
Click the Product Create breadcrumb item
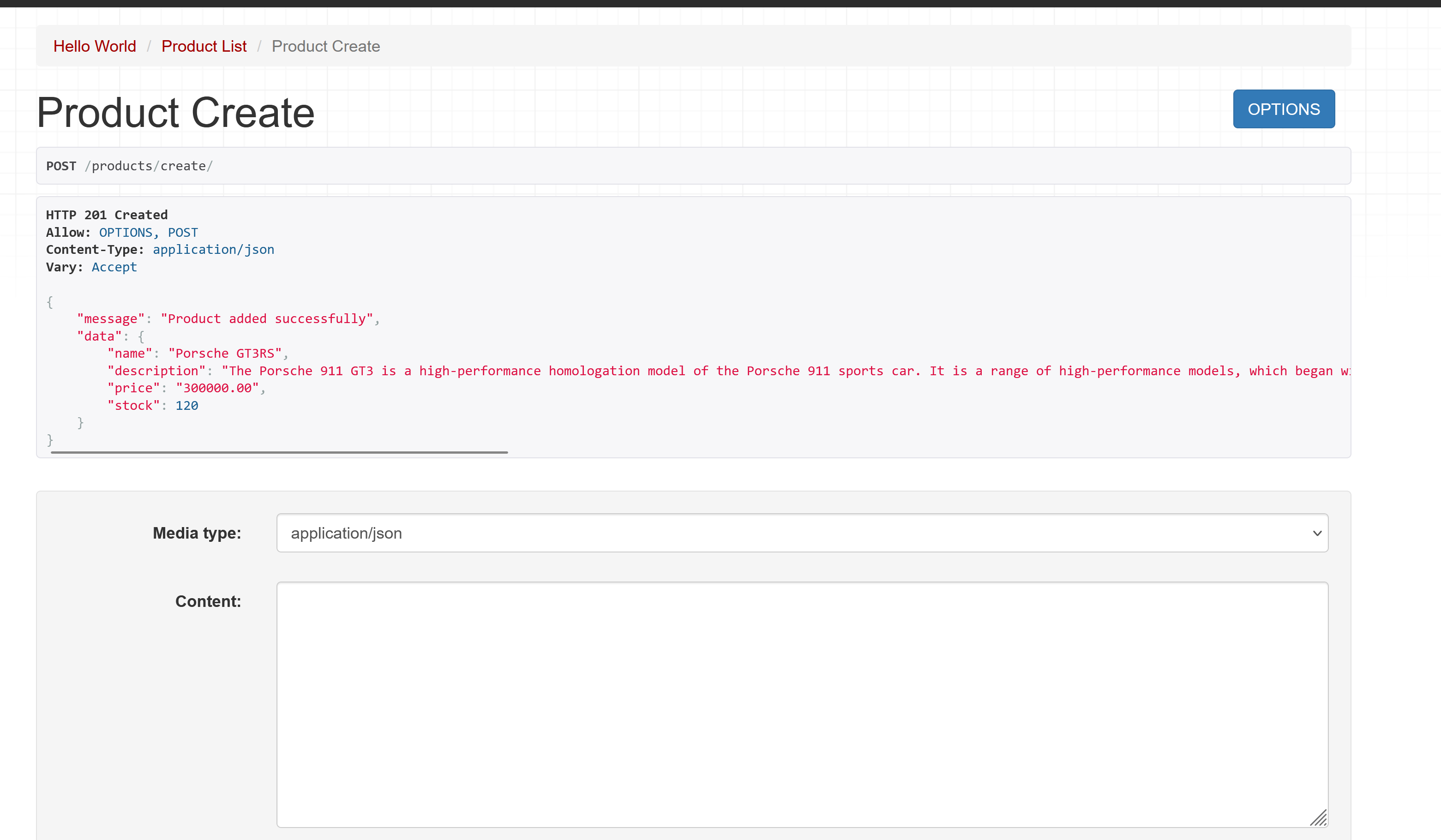point(325,46)
